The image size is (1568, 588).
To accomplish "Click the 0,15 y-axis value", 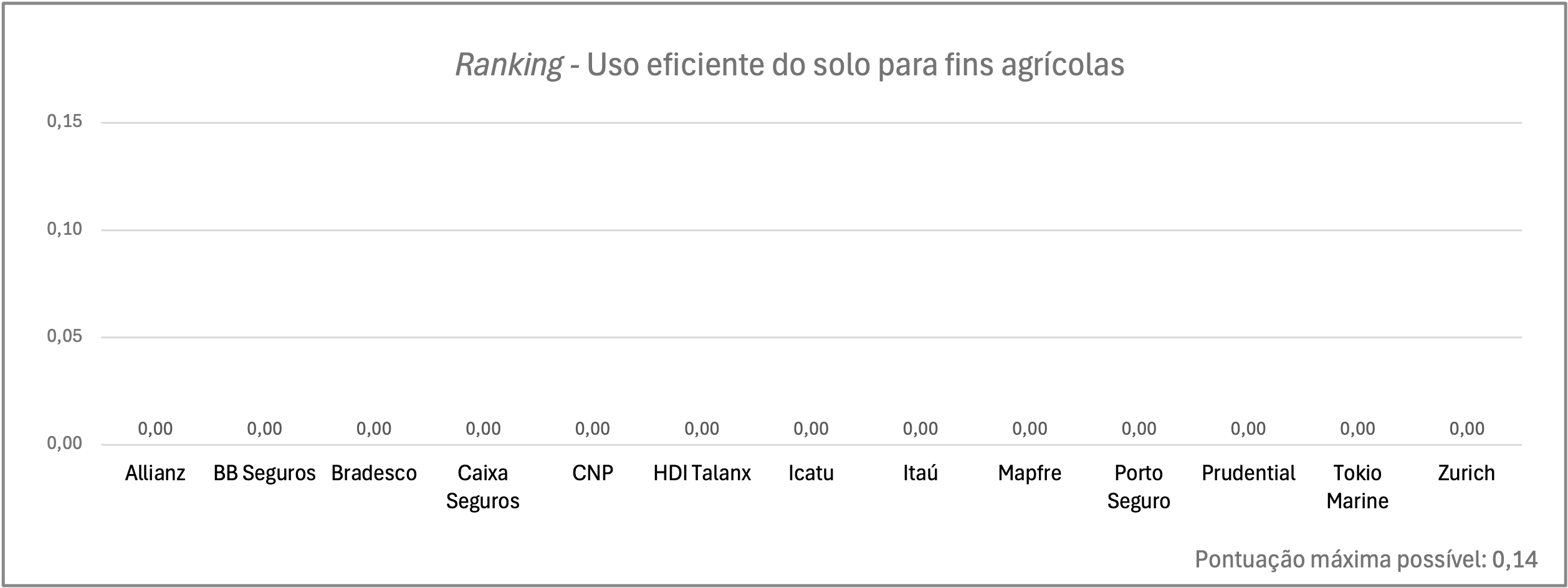I will [65, 121].
